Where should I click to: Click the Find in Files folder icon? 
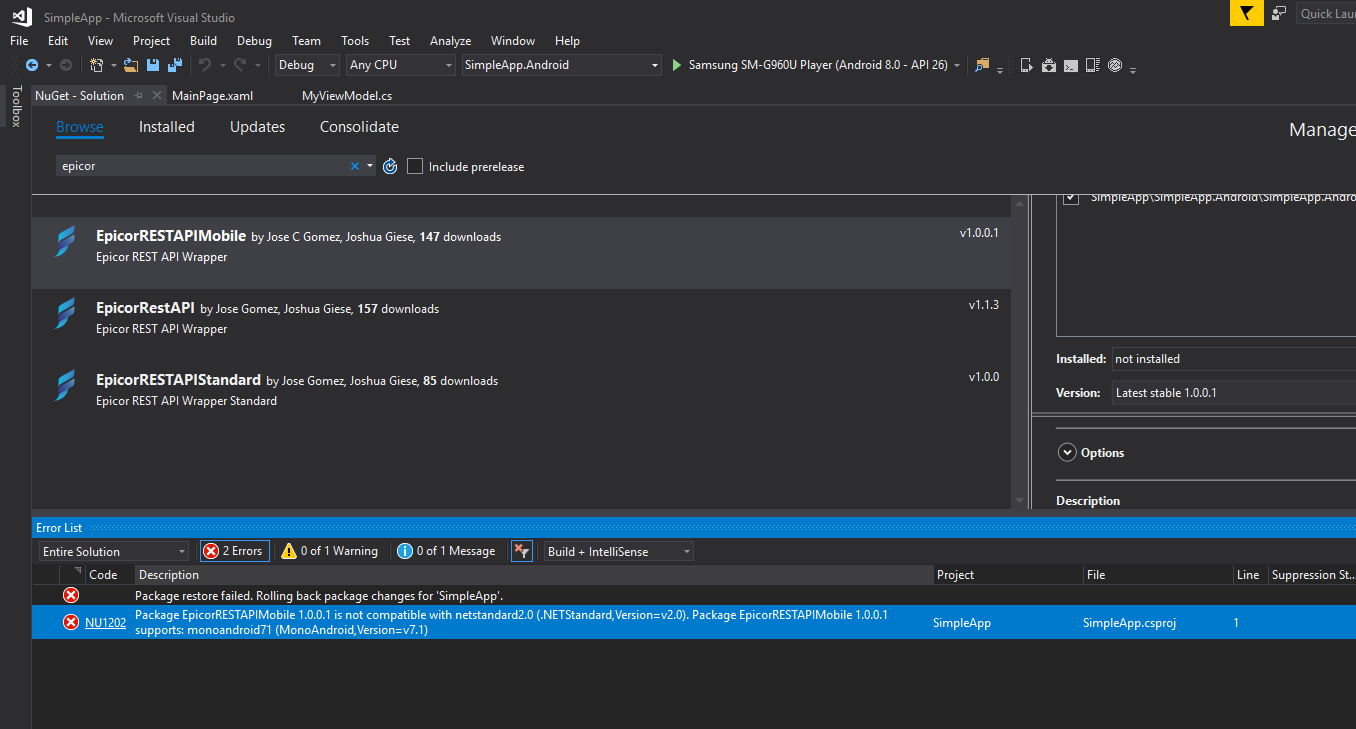point(982,65)
